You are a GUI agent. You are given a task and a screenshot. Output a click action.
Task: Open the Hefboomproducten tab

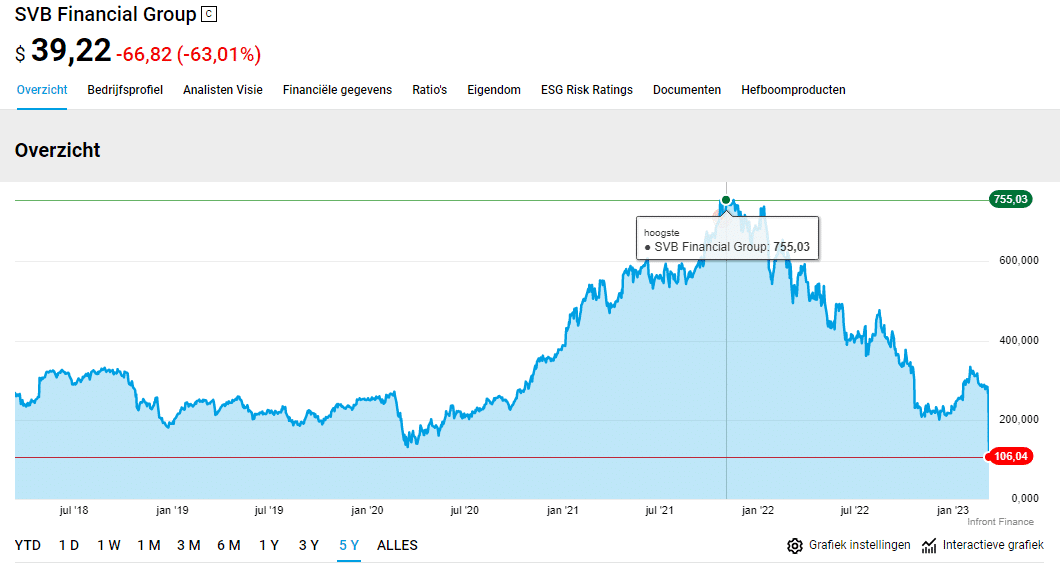[793, 90]
